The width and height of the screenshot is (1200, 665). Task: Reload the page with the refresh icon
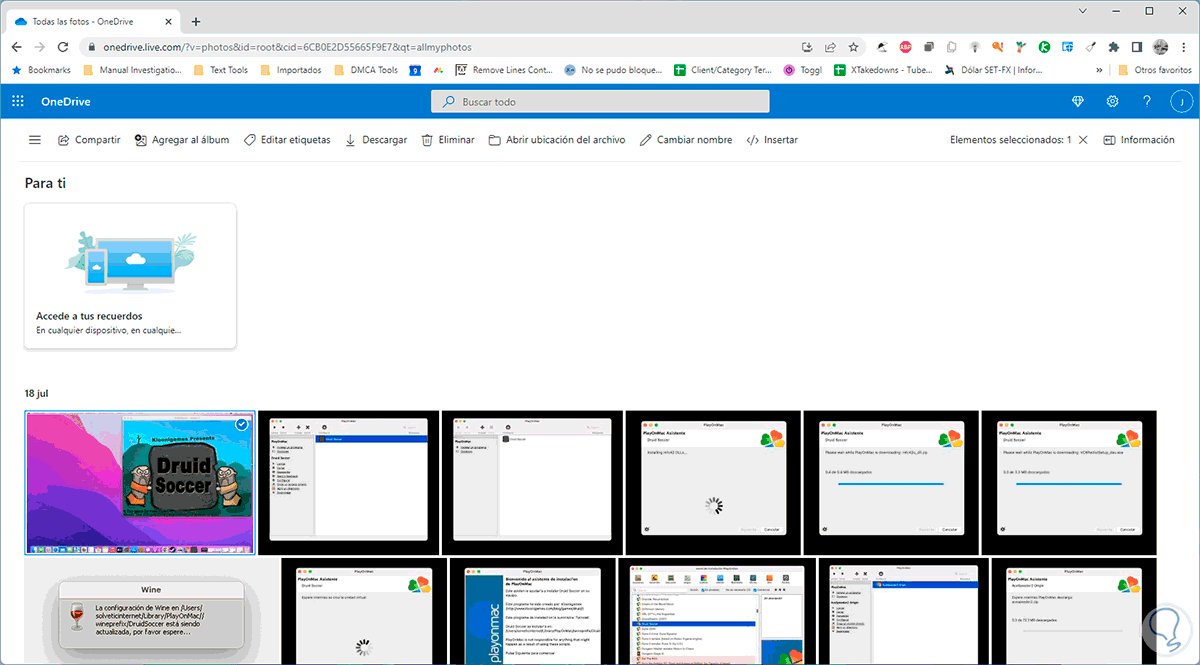64,47
